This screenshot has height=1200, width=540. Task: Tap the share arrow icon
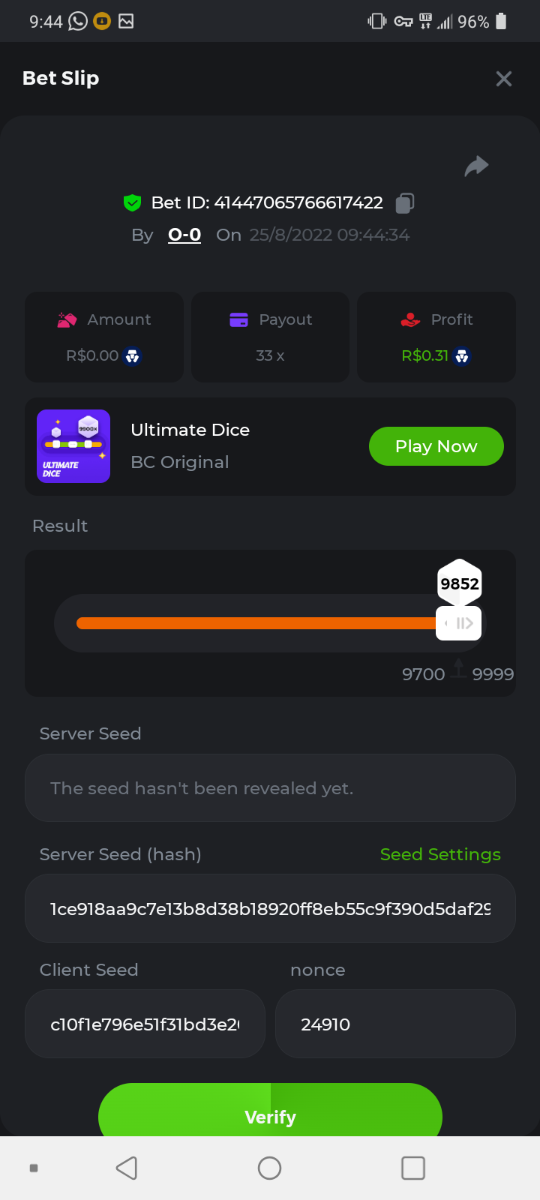tap(476, 166)
